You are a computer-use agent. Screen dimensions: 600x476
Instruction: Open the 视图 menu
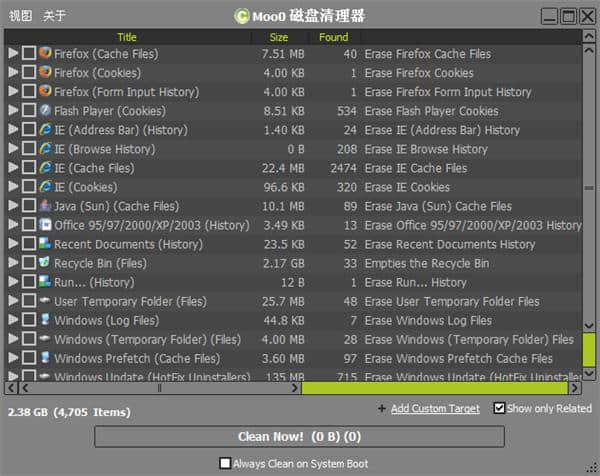19,15
